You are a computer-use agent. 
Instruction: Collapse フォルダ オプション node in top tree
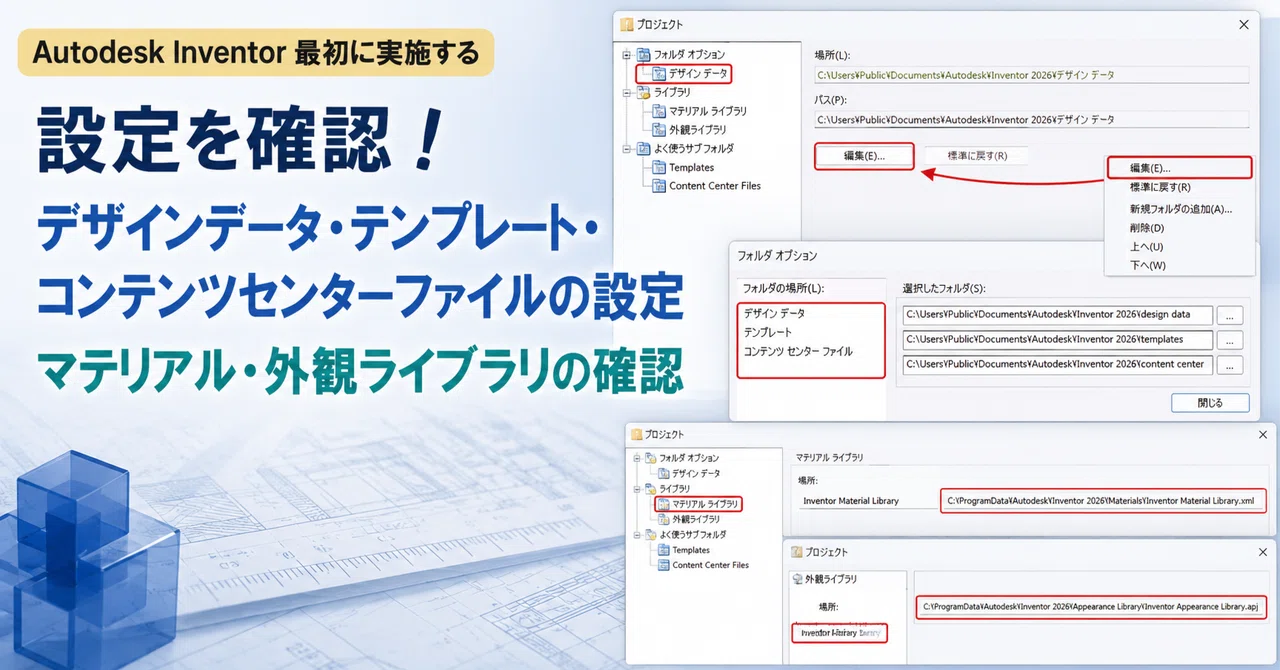[627, 54]
